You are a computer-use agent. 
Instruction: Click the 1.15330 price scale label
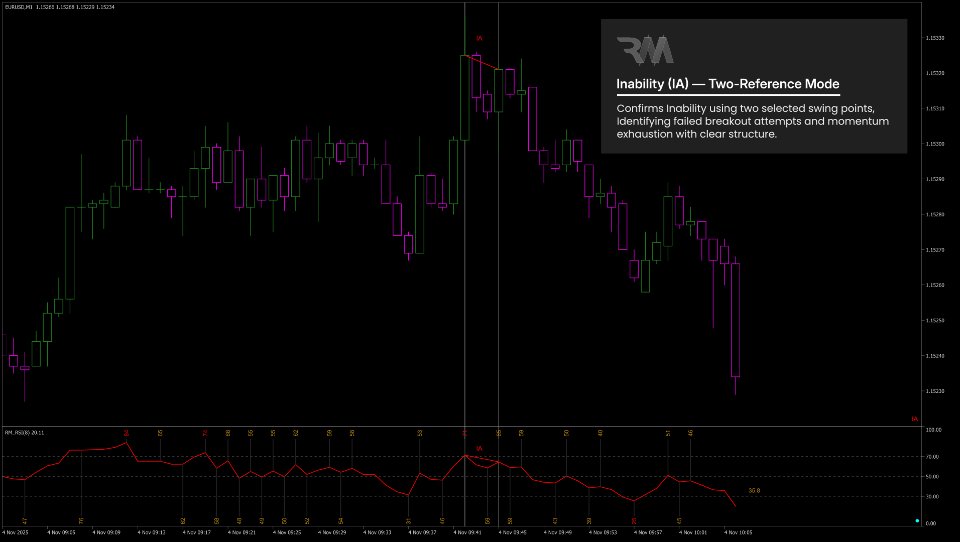934,38
